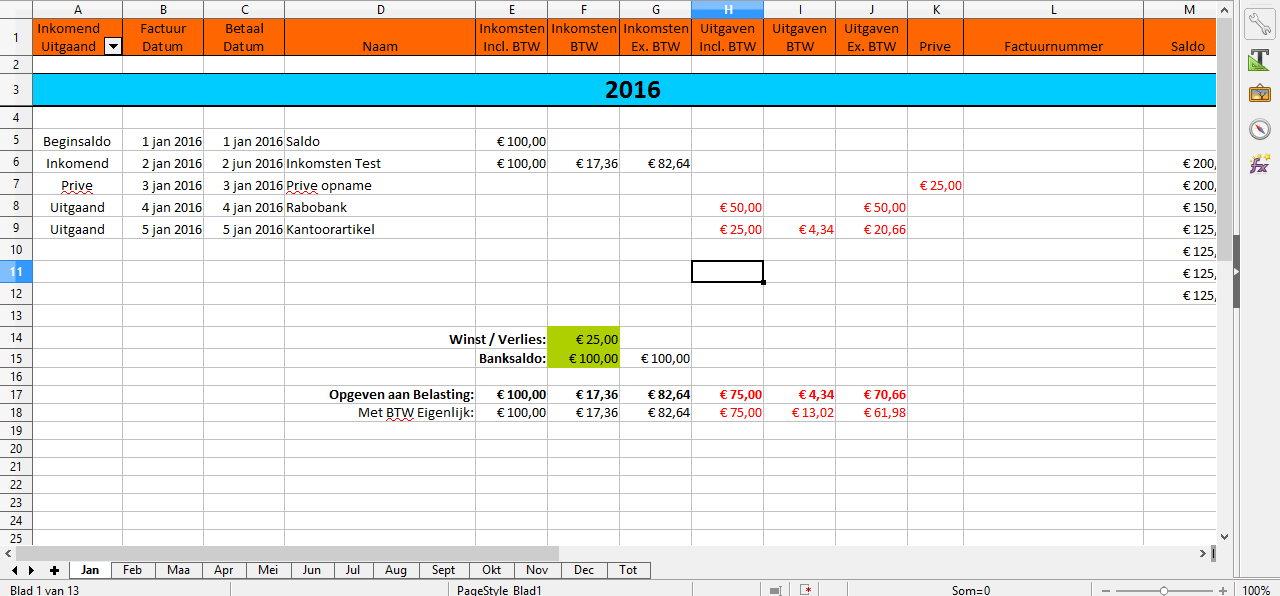Open the Styles panel in the sidebar
The width and height of the screenshot is (1280, 596).
[x=1259, y=60]
